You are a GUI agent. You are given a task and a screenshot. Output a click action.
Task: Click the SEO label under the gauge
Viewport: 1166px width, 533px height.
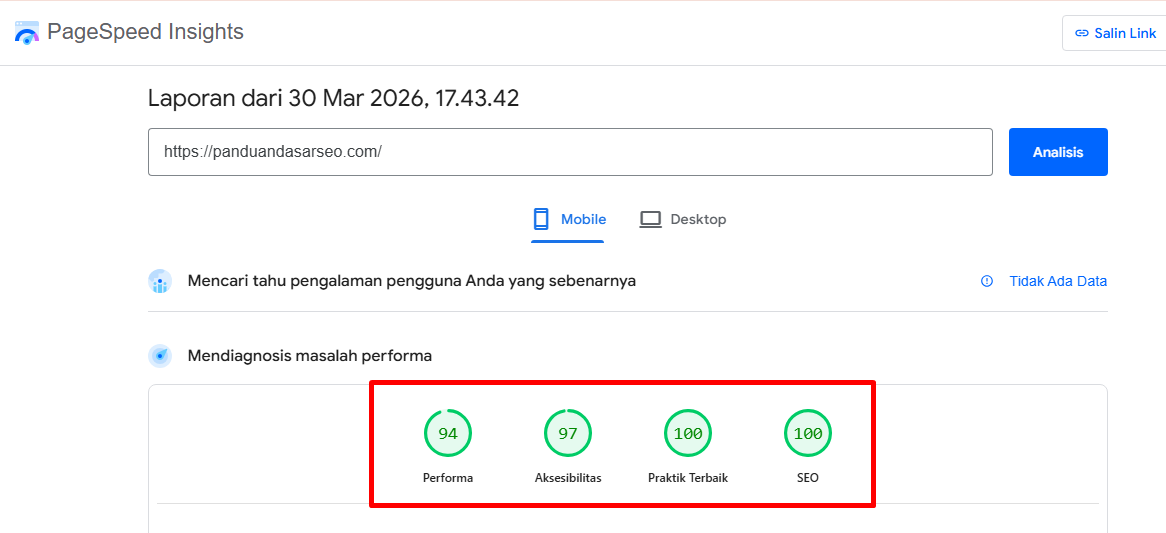tap(808, 478)
